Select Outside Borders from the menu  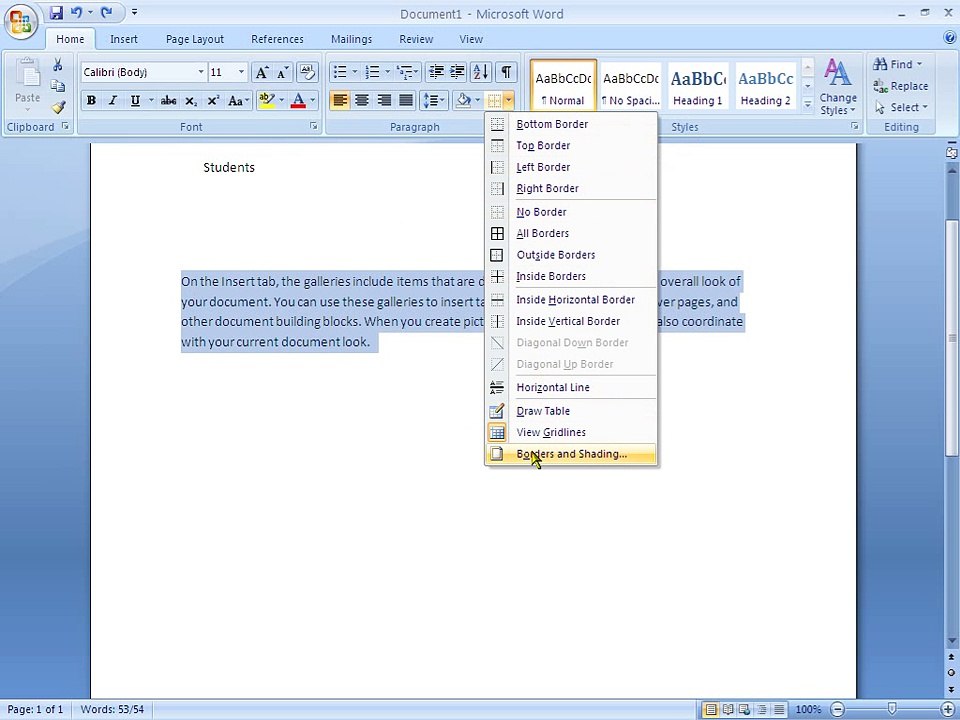pyautogui.click(x=572, y=255)
